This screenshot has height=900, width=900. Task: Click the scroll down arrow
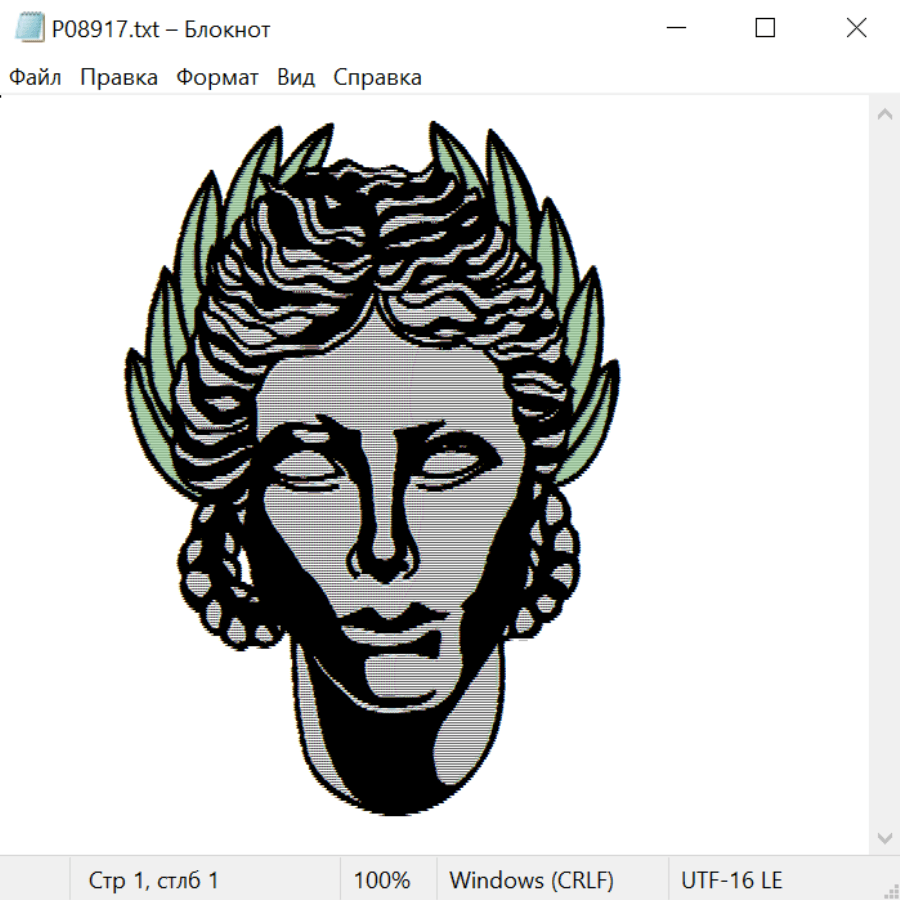[x=884, y=837]
